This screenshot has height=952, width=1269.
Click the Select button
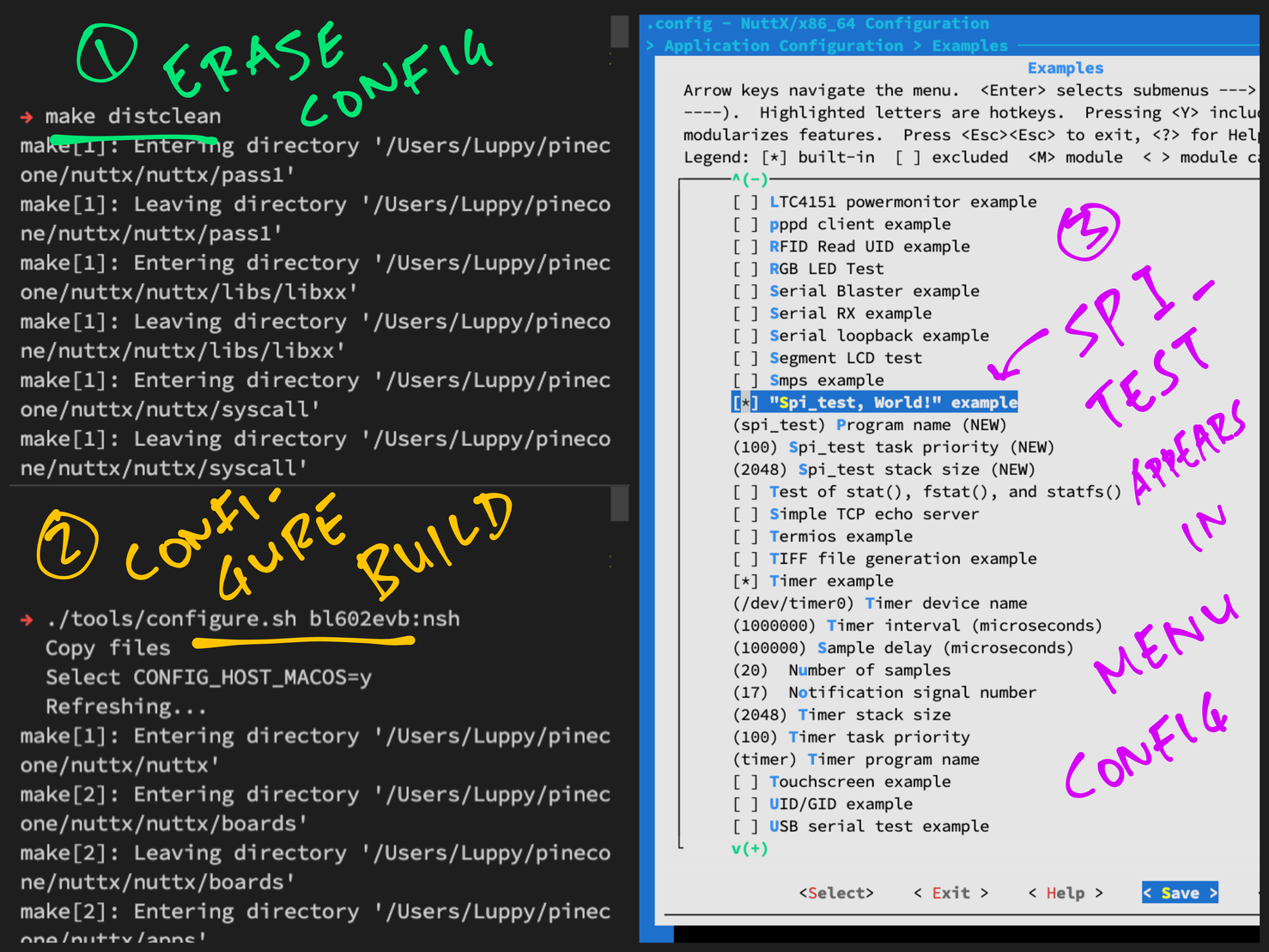(835, 894)
